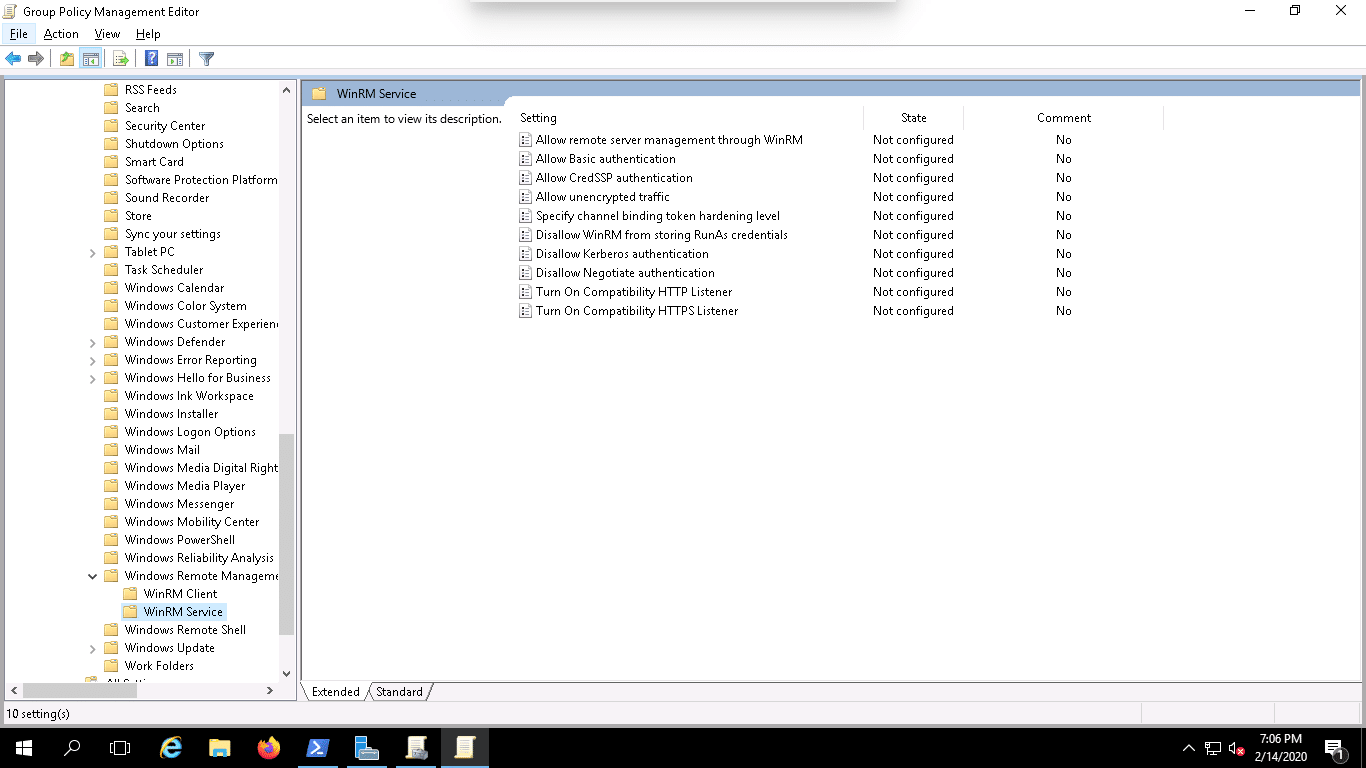Click the folder icon beside Windows PowerShell
1366x768 pixels.
coord(111,540)
